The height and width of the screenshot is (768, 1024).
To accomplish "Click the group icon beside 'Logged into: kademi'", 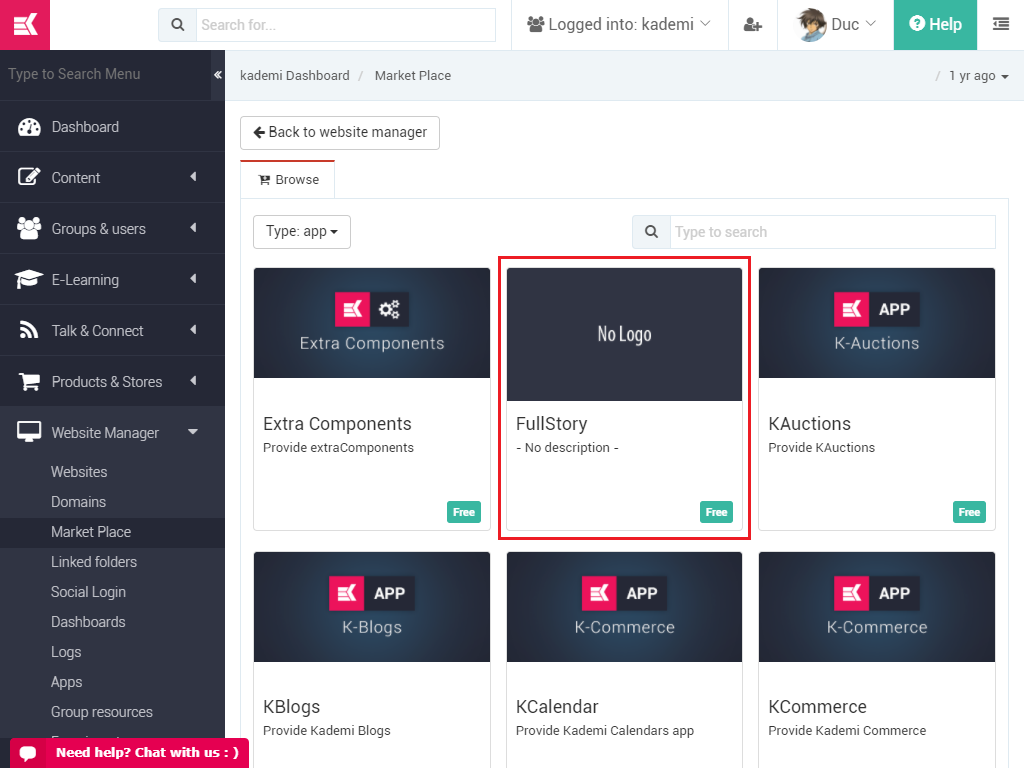I will click(536, 25).
